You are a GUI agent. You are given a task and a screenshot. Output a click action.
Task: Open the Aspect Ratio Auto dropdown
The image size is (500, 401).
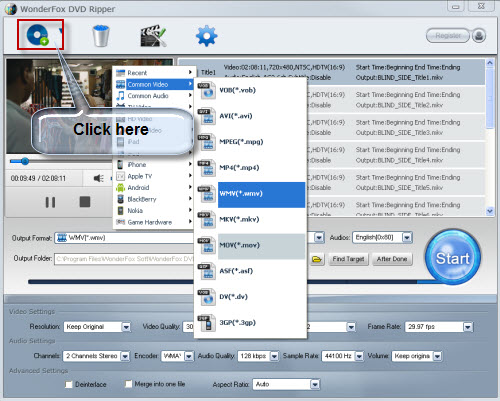point(315,385)
